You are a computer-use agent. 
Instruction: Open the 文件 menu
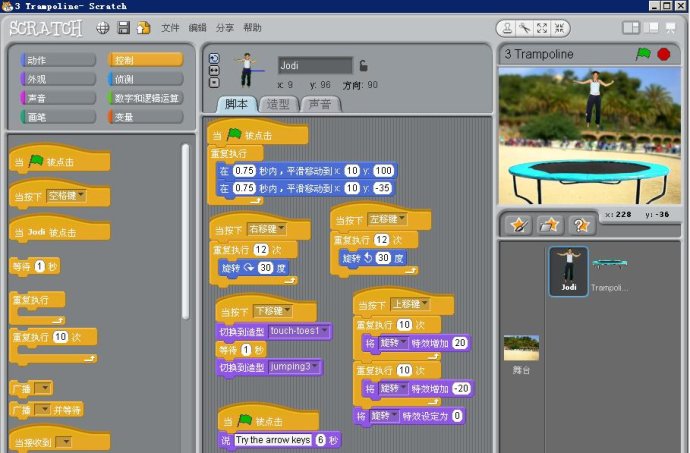170,28
